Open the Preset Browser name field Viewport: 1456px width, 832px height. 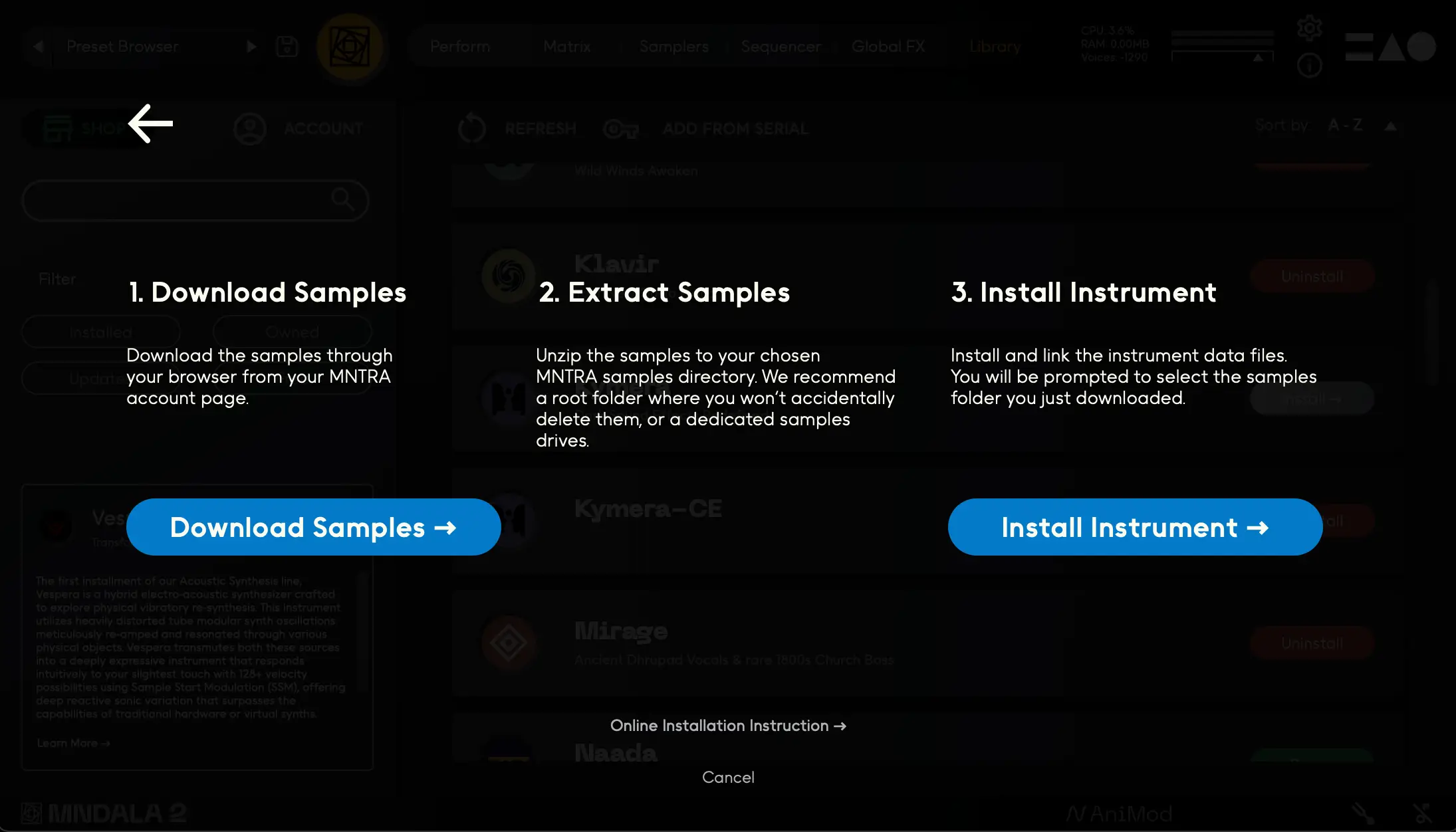pos(123,47)
